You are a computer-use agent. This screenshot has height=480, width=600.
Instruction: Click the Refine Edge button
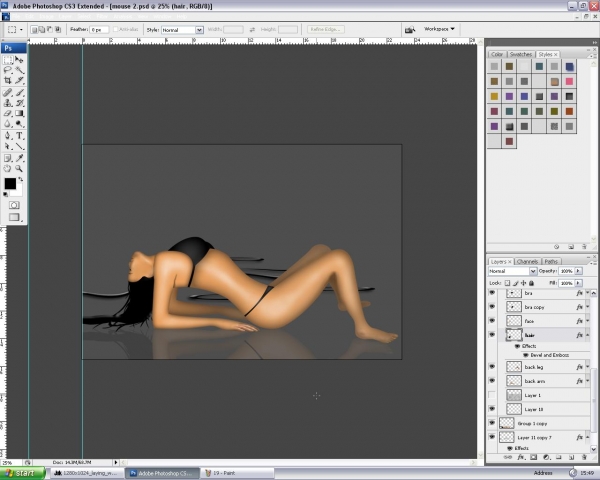(326, 29)
